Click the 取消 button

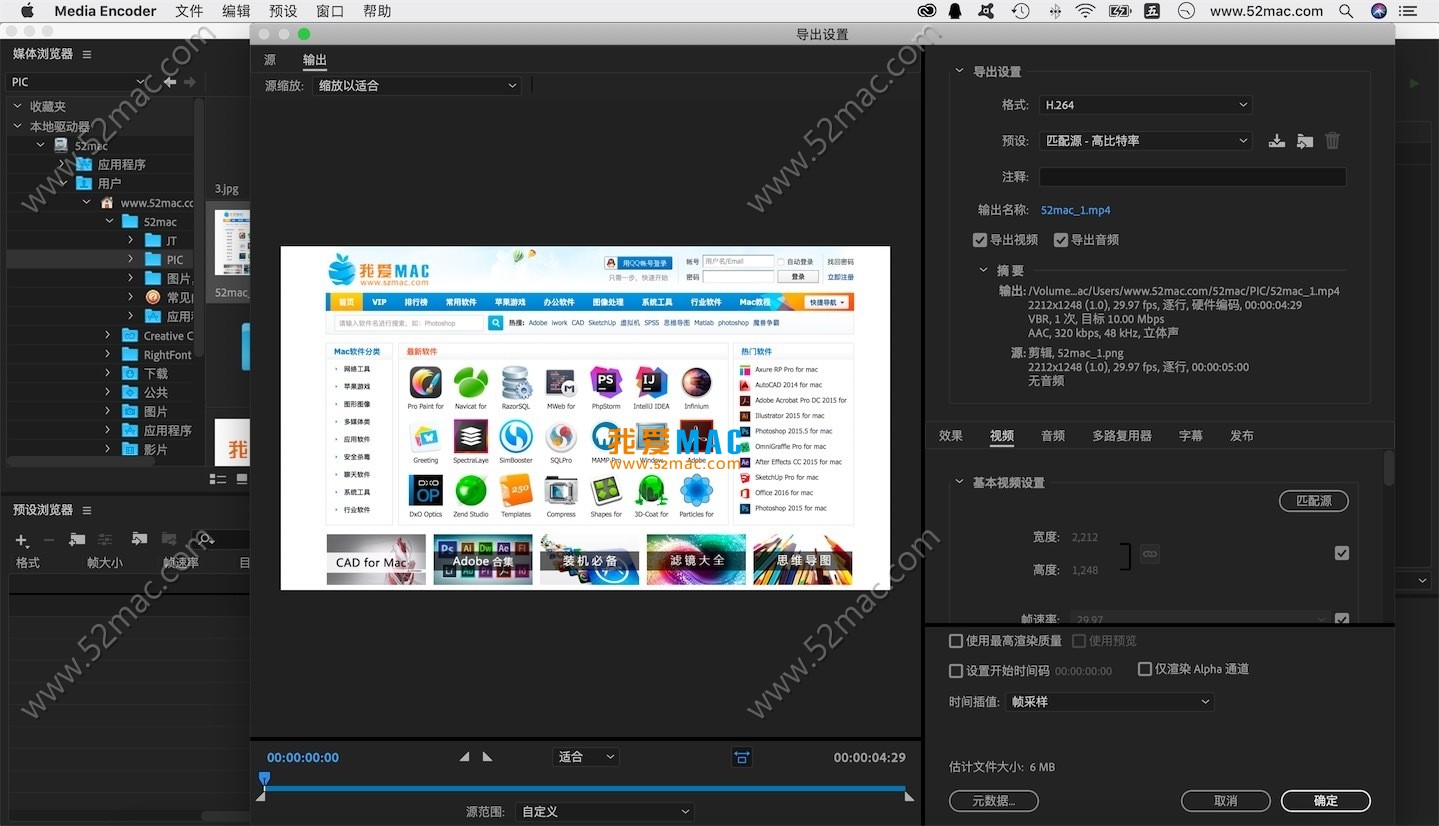pos(1226,801)
